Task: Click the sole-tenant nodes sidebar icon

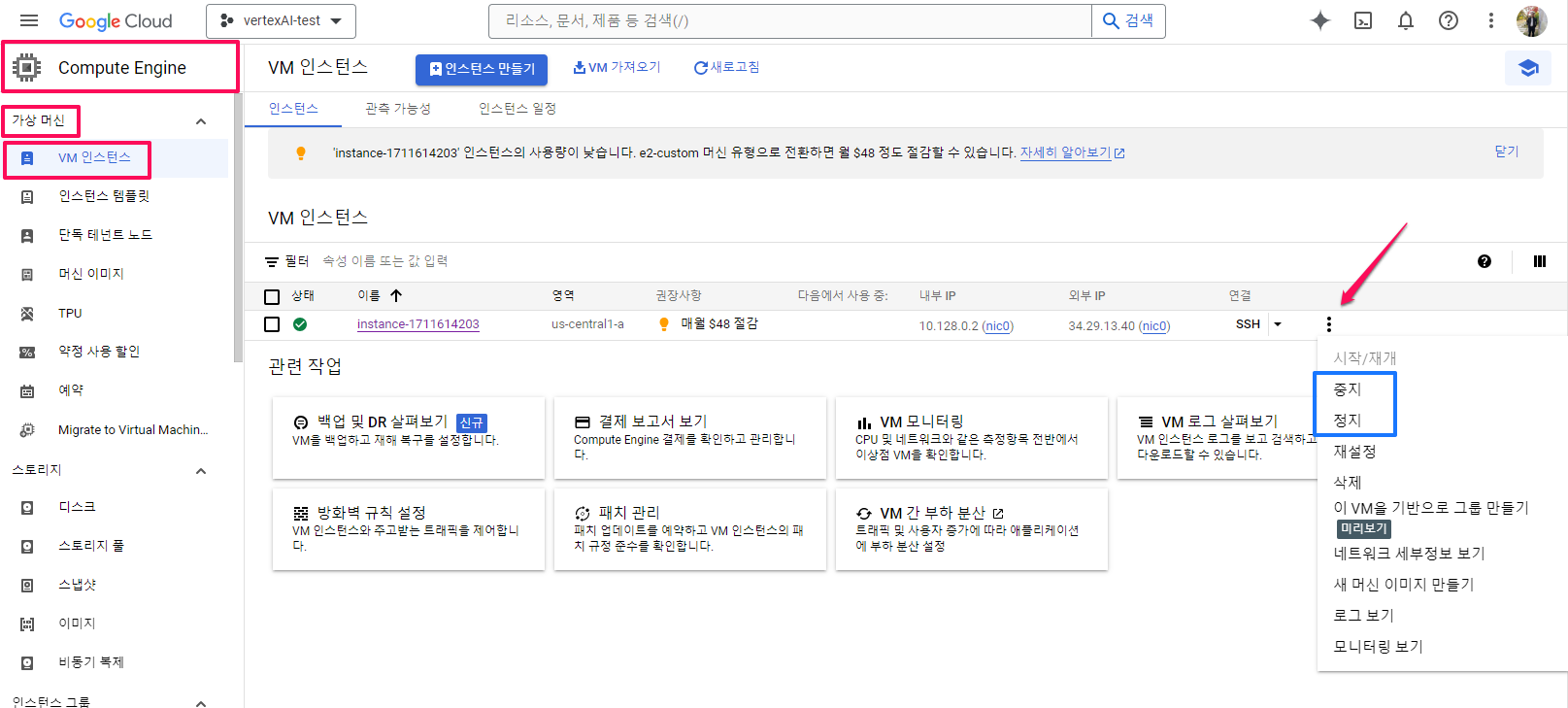Action: [27, 236]
